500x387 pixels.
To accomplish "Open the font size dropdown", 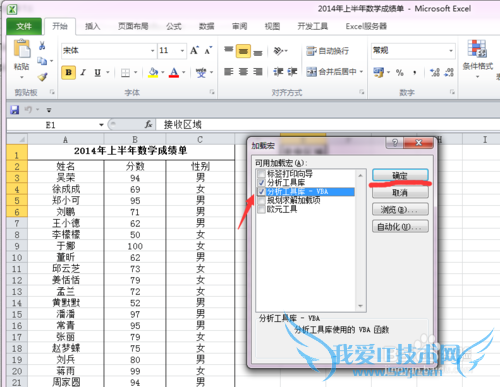I will tap(182, 51).
